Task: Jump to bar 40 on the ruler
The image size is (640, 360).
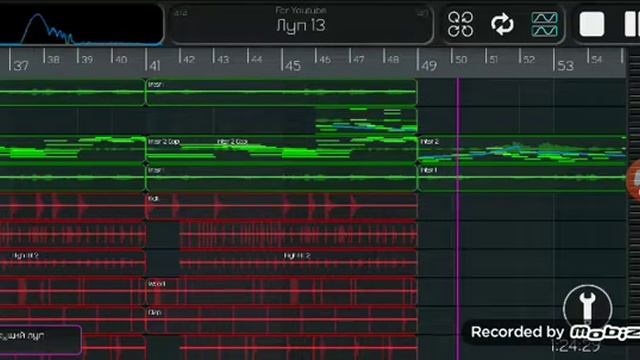Action: pos(121,60)
